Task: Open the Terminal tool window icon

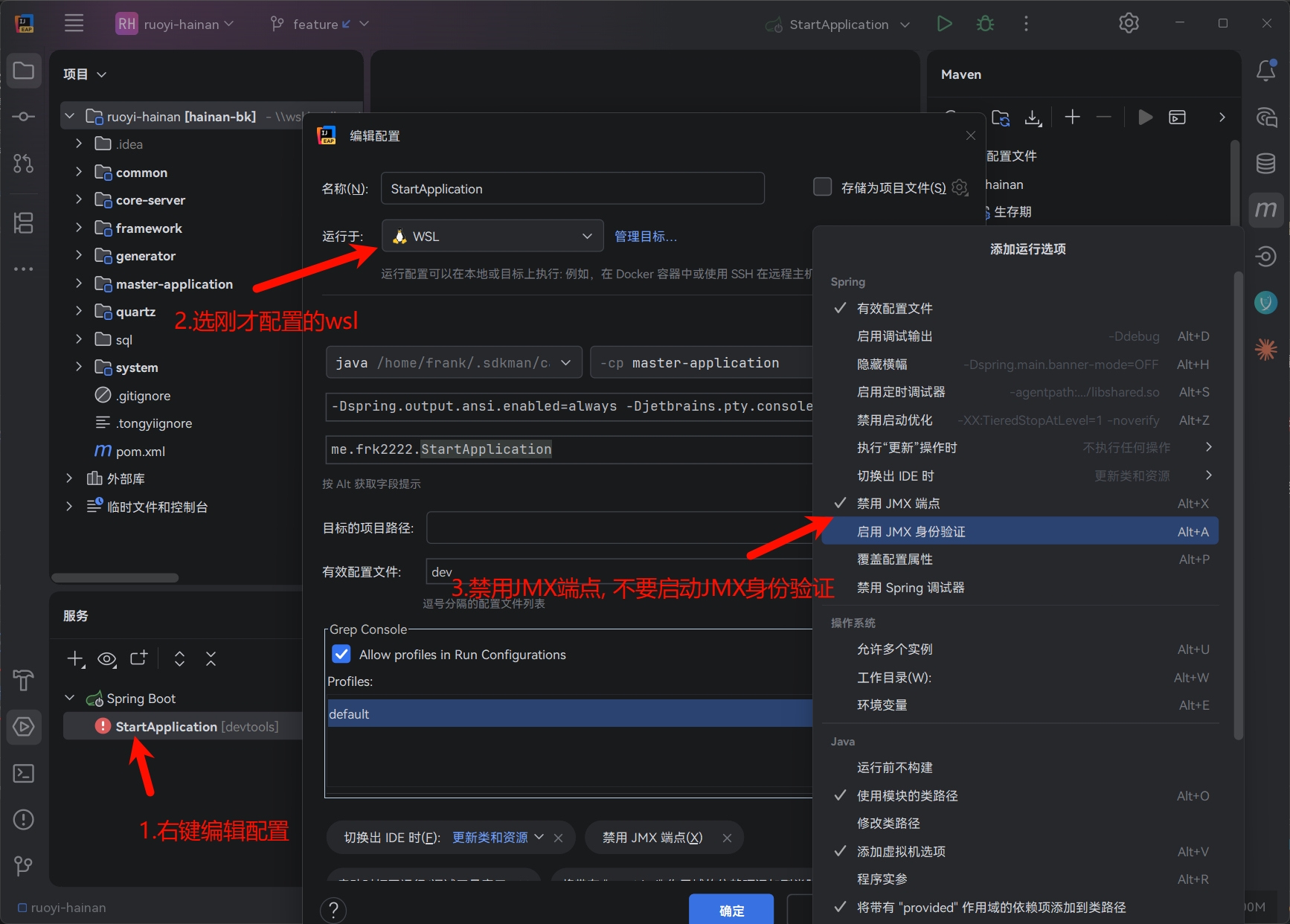Action: point(24,774)
